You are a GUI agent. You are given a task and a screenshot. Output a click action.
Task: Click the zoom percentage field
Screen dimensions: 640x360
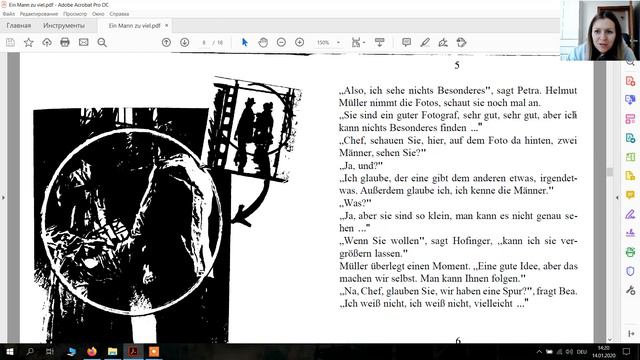click(x=323, y=42)
